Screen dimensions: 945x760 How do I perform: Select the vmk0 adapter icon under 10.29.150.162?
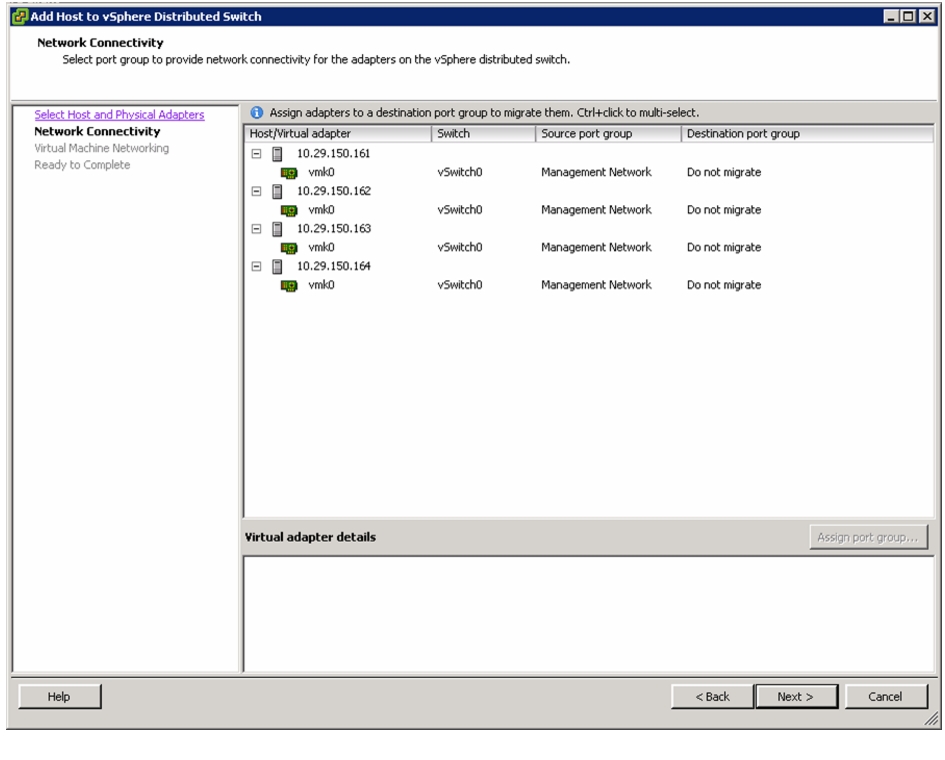click(289, 210)
